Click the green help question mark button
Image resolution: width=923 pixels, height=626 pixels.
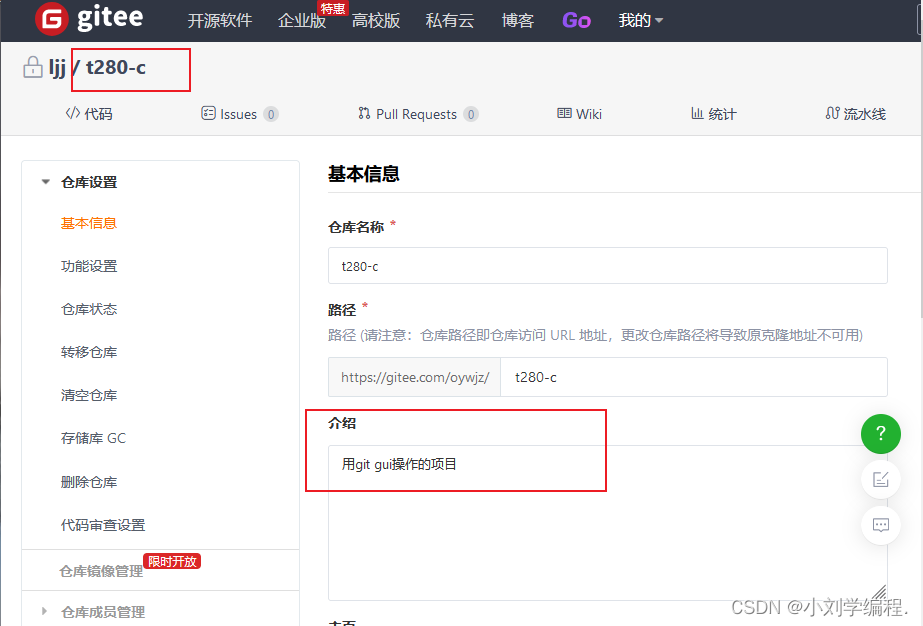coord(881,434)
